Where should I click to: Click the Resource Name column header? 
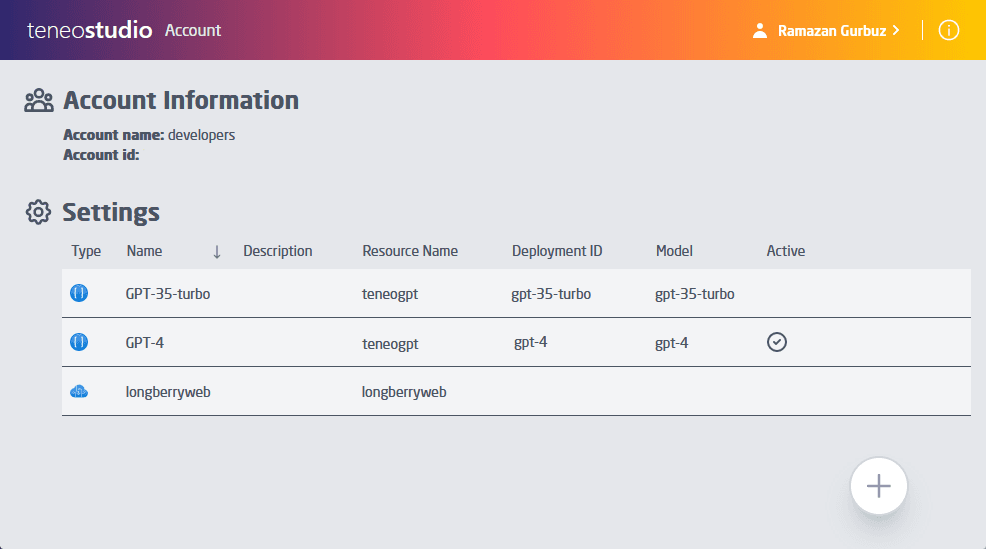410,251
